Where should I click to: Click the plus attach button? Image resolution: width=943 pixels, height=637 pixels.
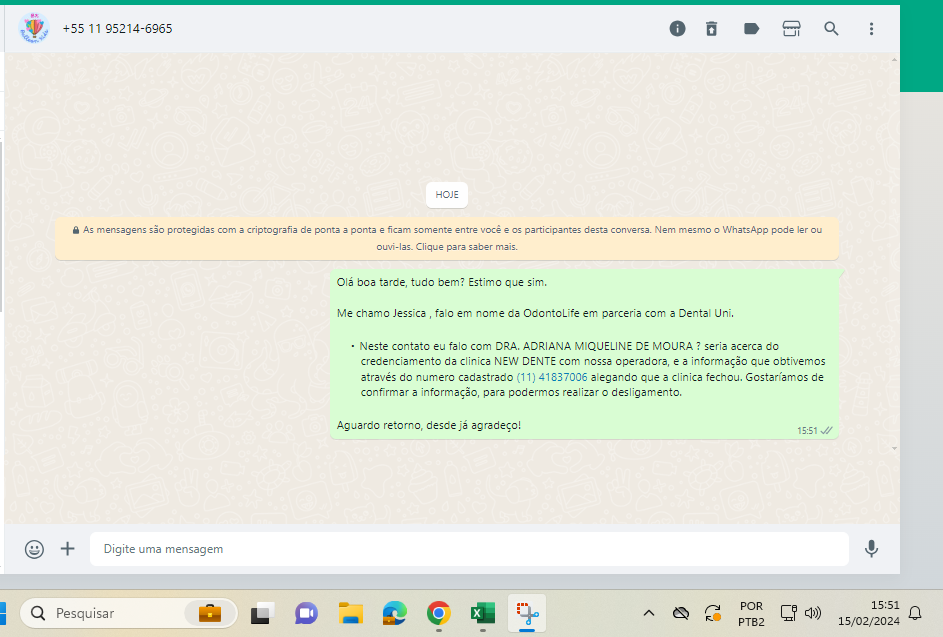coord(67,549)
